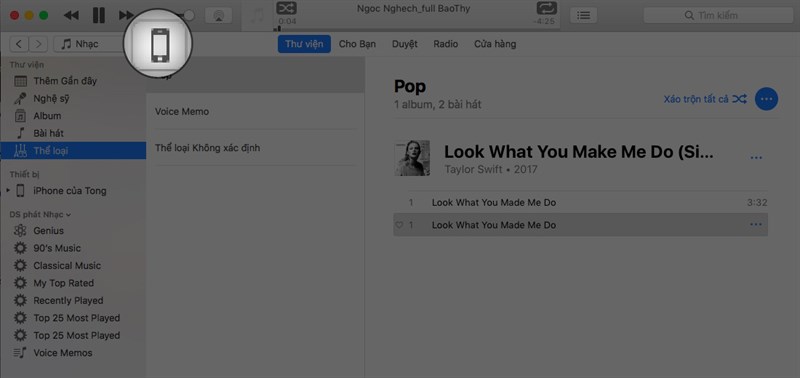Click the 0:04 elapsed time
Viewport: 800px width, 378px height.
pos(287,21)
